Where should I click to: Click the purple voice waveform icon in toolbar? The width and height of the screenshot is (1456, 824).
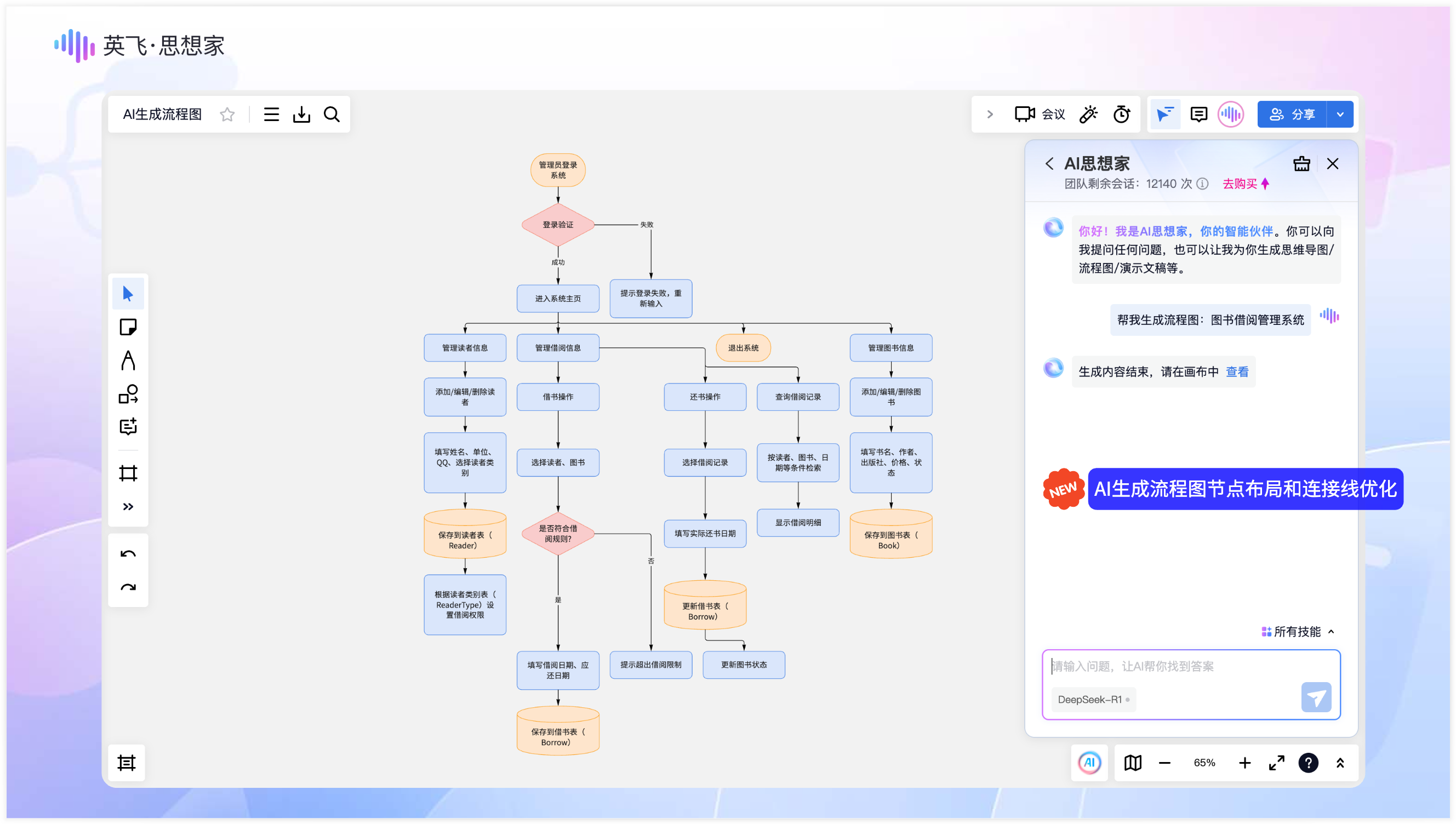(1230, 115)
